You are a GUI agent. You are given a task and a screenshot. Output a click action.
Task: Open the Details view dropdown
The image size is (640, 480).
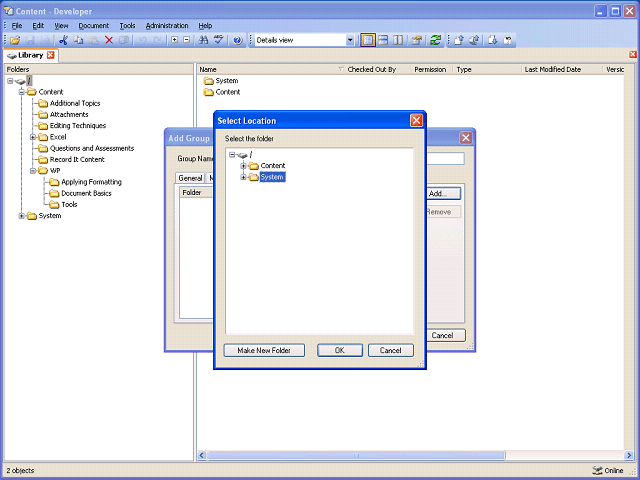point(350,40)
